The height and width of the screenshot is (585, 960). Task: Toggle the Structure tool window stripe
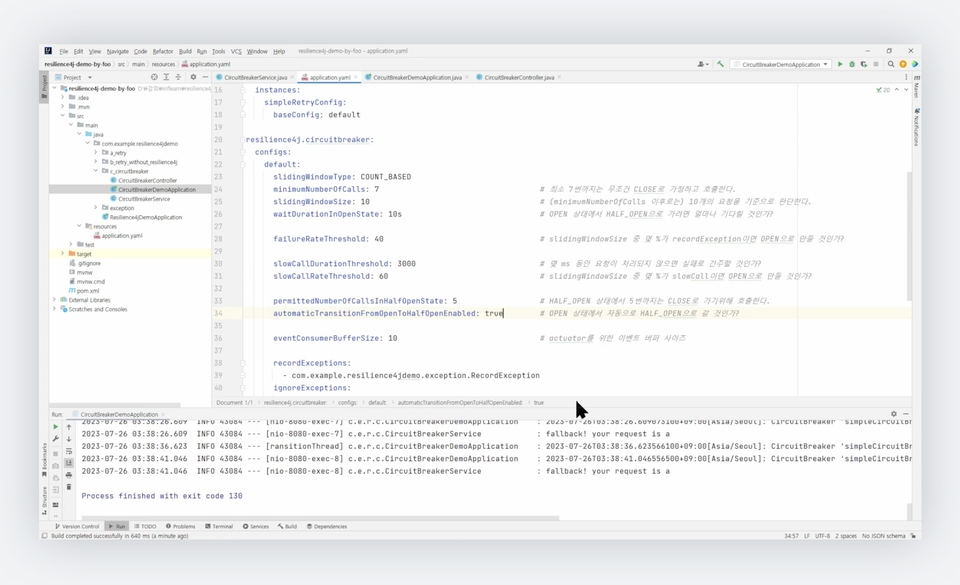(44, 500)
